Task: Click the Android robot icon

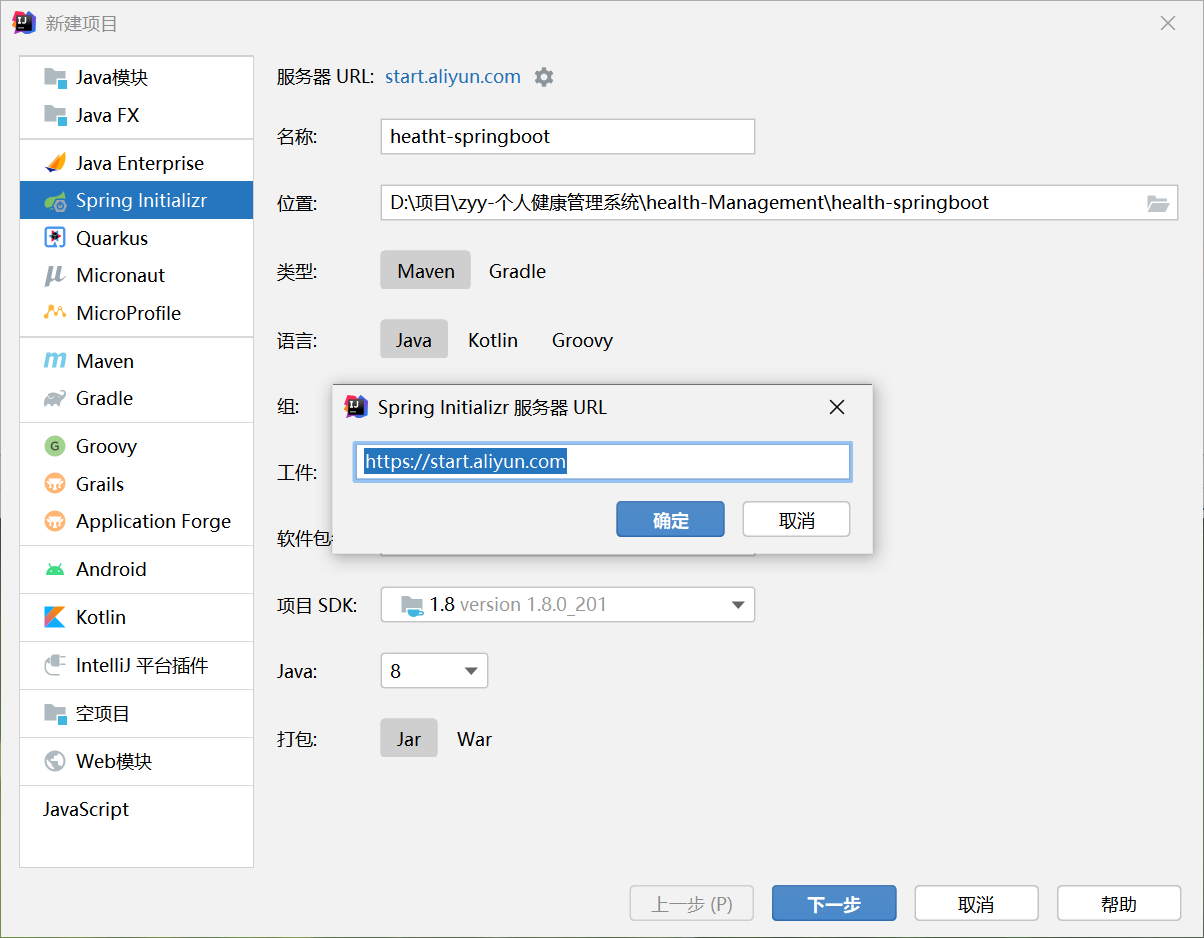Action: click(55, 569)
